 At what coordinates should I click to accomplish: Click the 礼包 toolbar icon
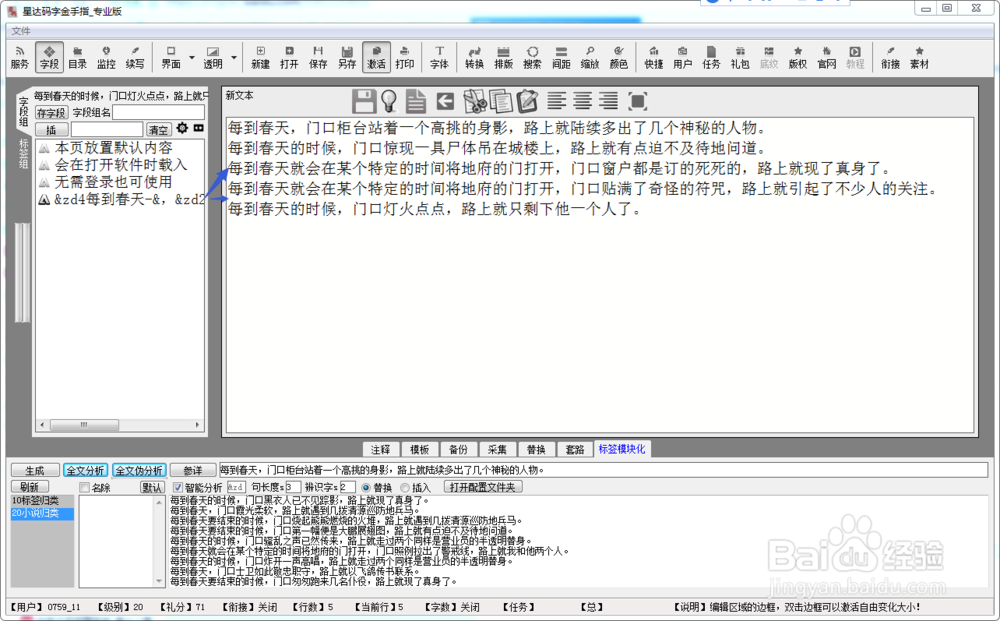[x=740, y=57]
